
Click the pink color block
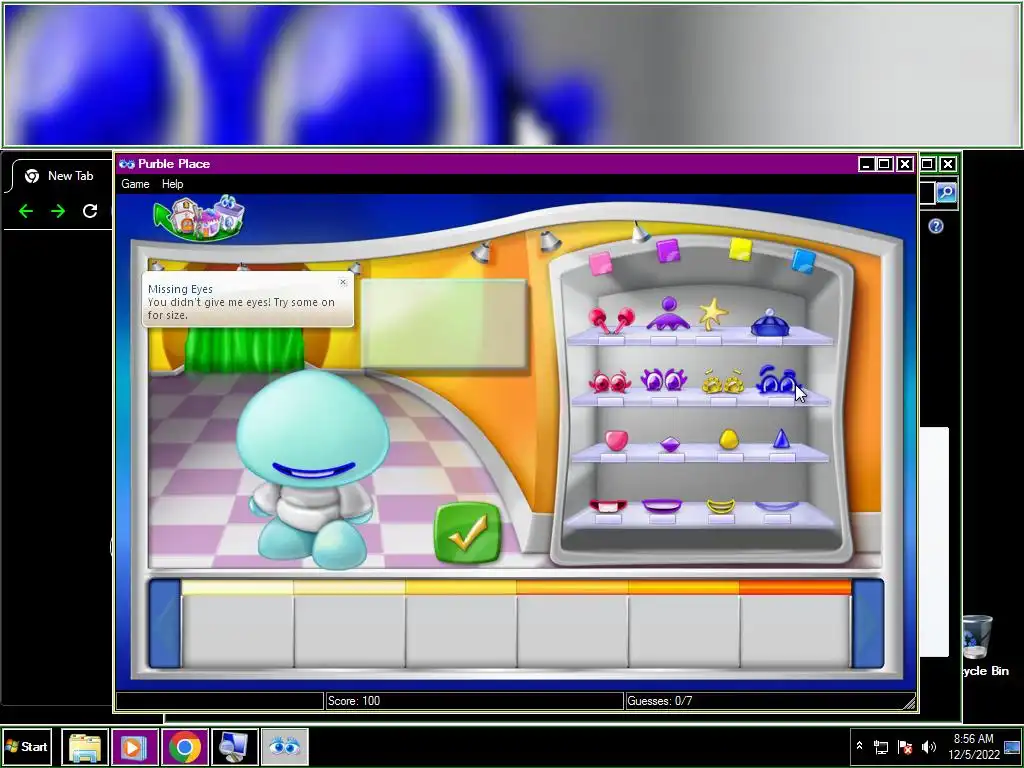pos(600,264)
